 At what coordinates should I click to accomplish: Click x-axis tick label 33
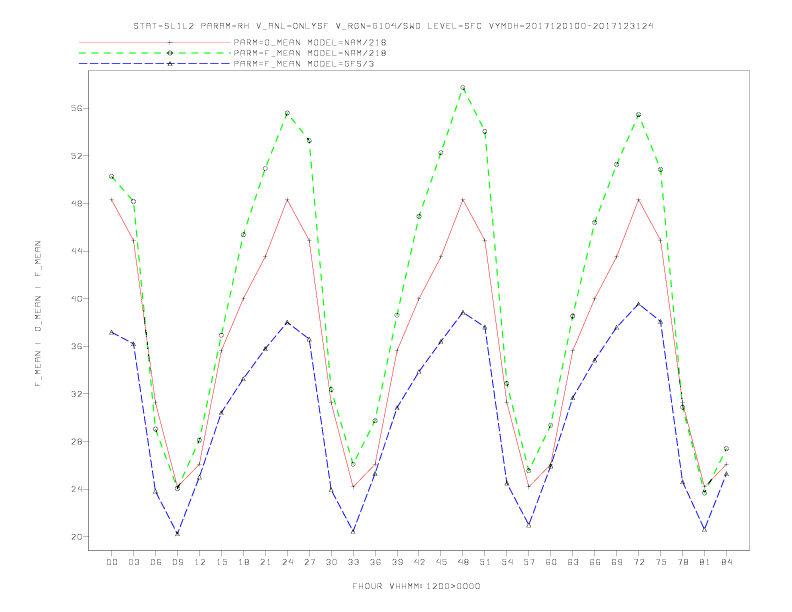click(353, 562)
